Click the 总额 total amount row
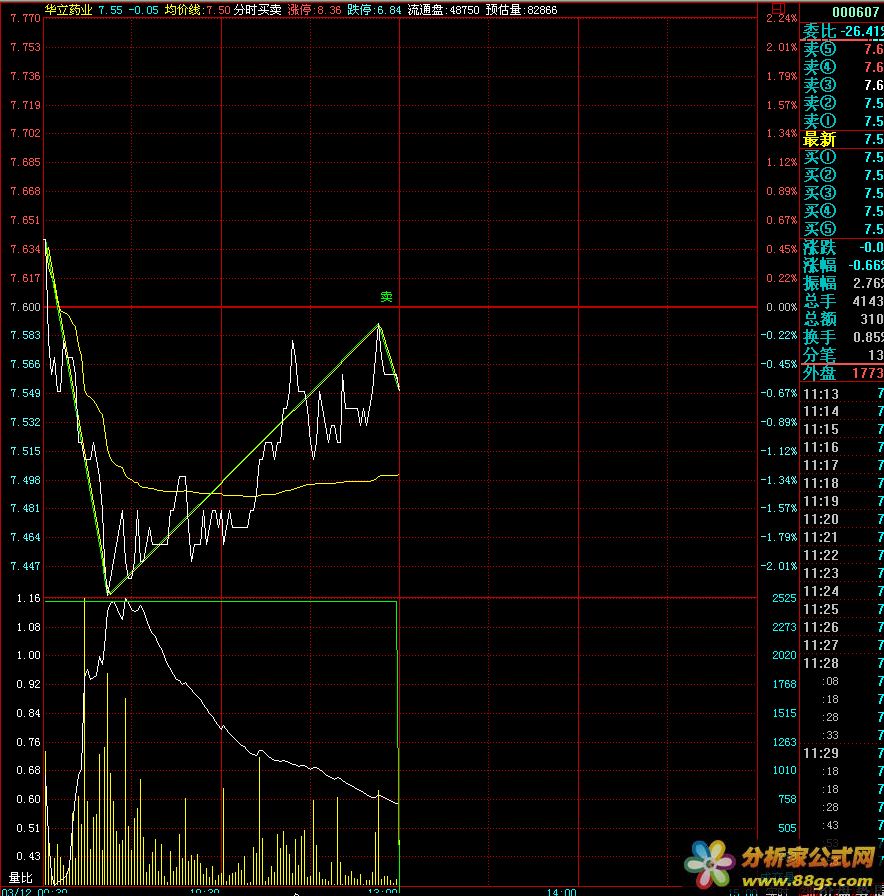Screen dimensions: 884x896 pos(842,319)
